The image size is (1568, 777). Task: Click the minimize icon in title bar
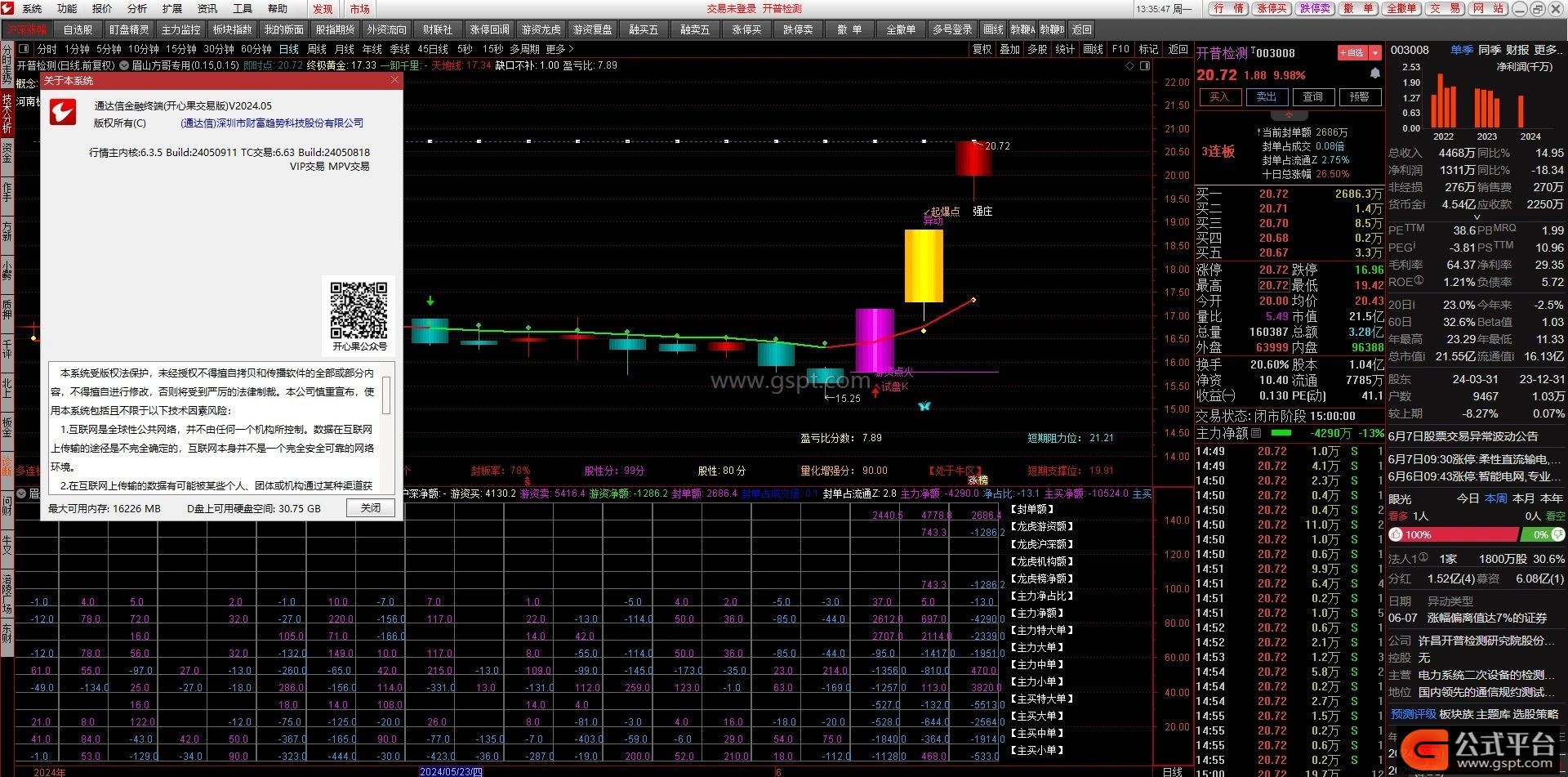coord(1518,9)
